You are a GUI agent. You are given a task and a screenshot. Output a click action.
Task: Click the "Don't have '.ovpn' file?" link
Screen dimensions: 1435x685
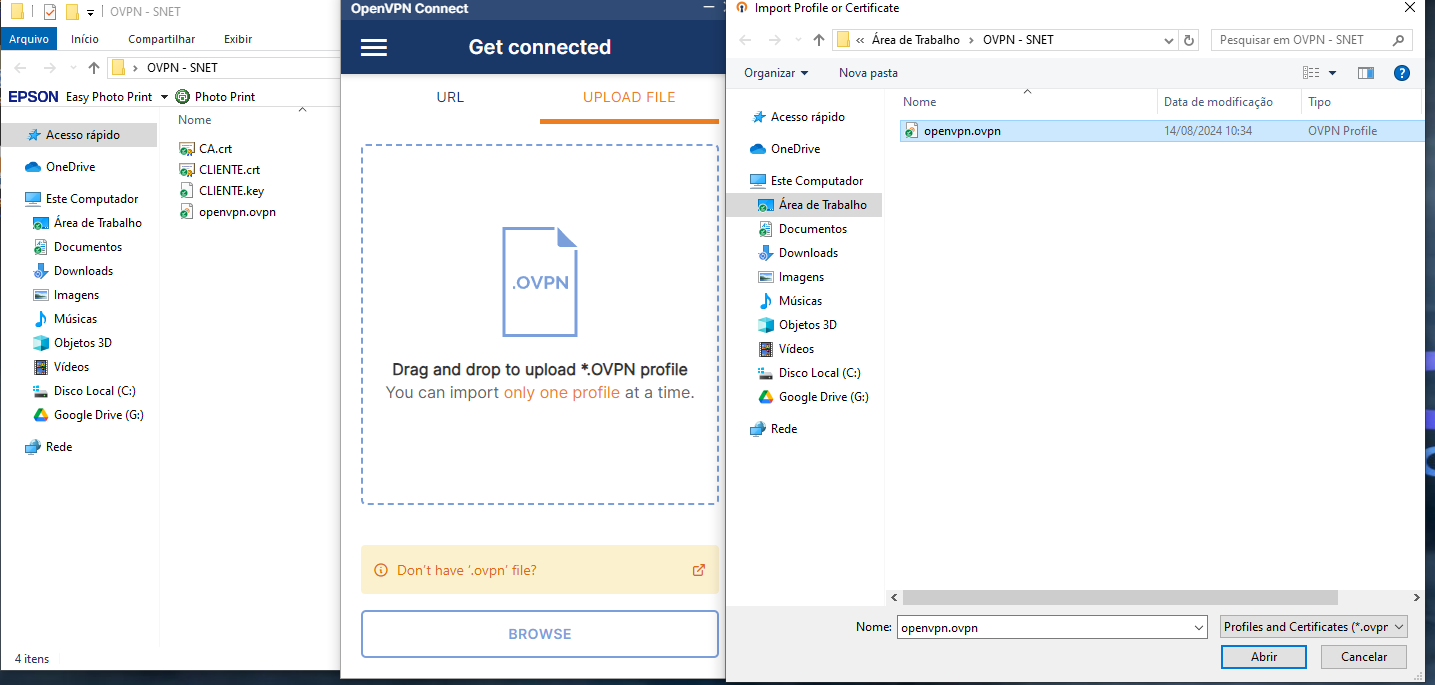[467, 570]
